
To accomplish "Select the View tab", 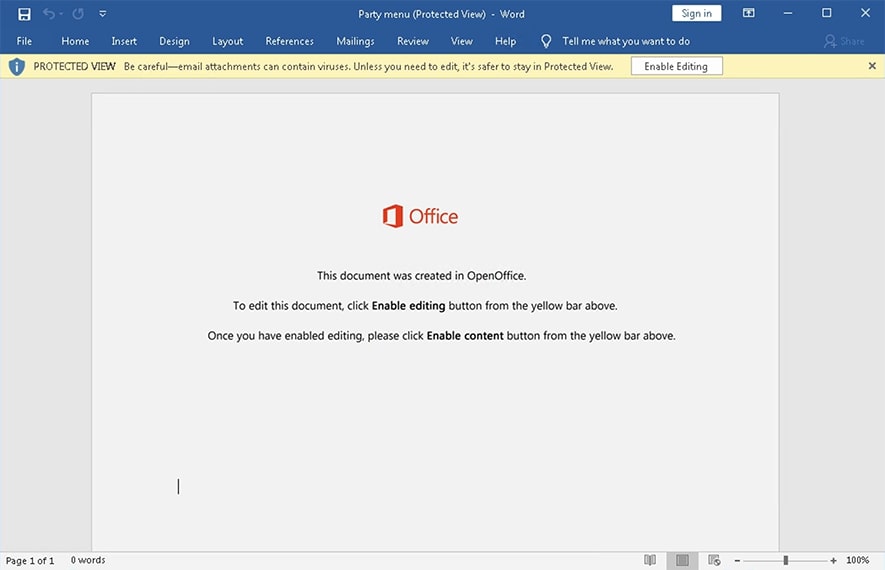I will coord(462,41).
